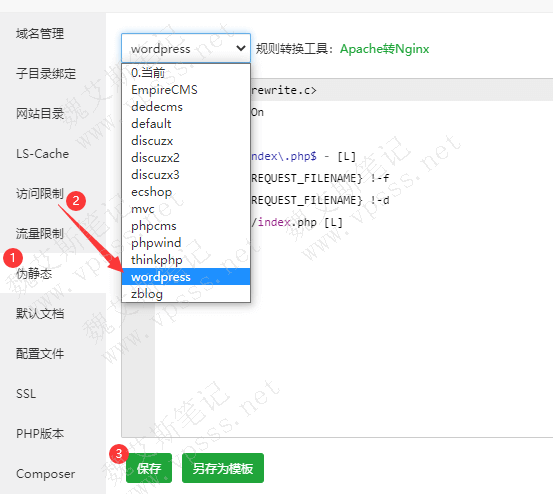Open the SSL sidebar tab
This screenshot has width=553, height=494.
point(53,393)
